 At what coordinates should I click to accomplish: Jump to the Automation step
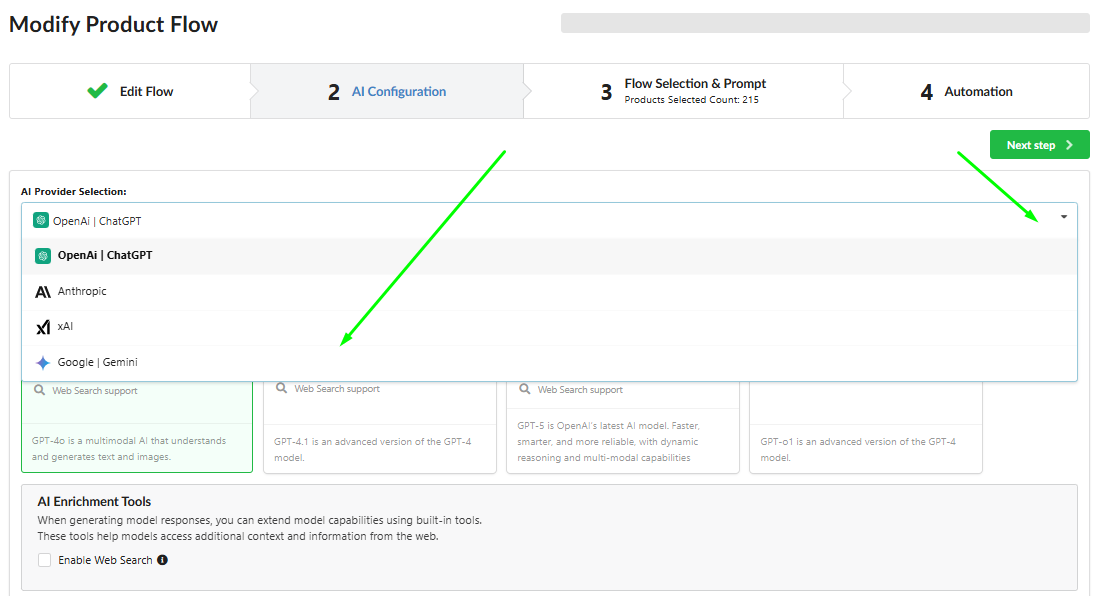[x=966, y=91]
